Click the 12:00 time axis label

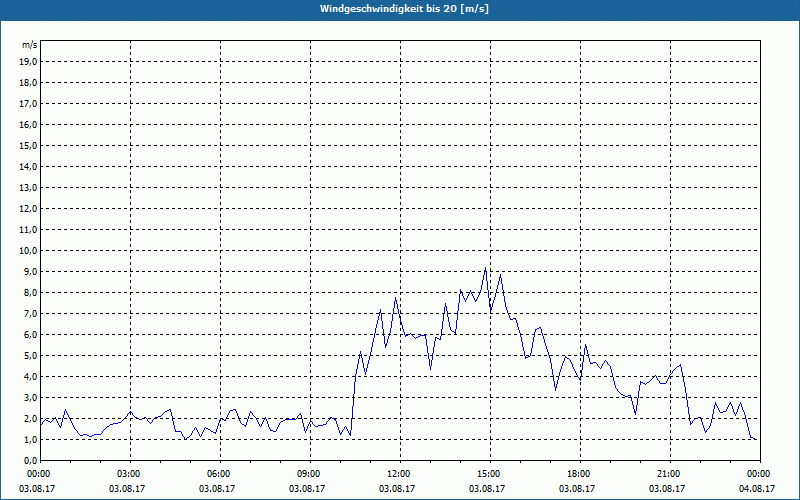pos(400,474)
